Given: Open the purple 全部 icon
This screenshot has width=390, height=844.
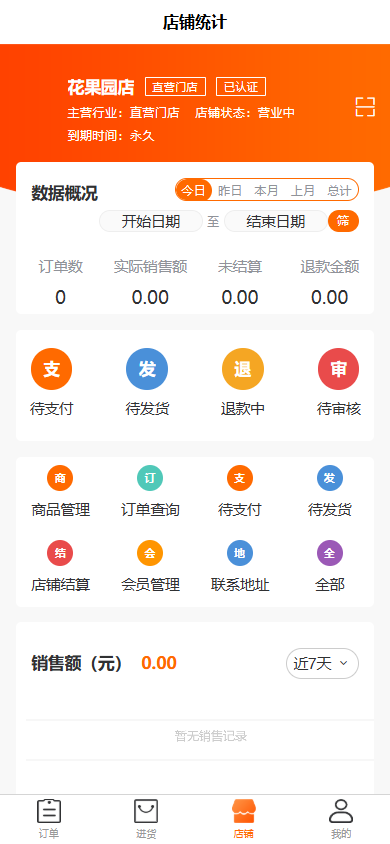Looking at the screenshot, I should click(x=330, y=553).
